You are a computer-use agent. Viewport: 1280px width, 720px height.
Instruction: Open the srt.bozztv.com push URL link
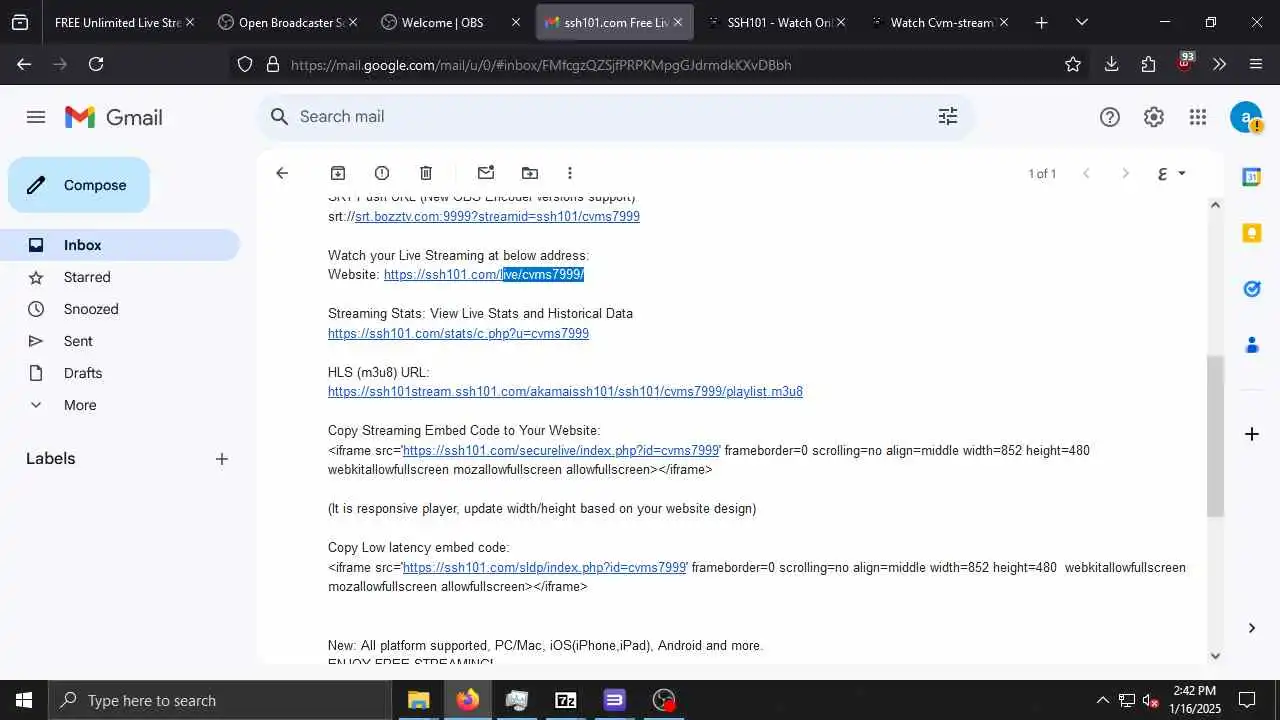(x=497, y=216)
